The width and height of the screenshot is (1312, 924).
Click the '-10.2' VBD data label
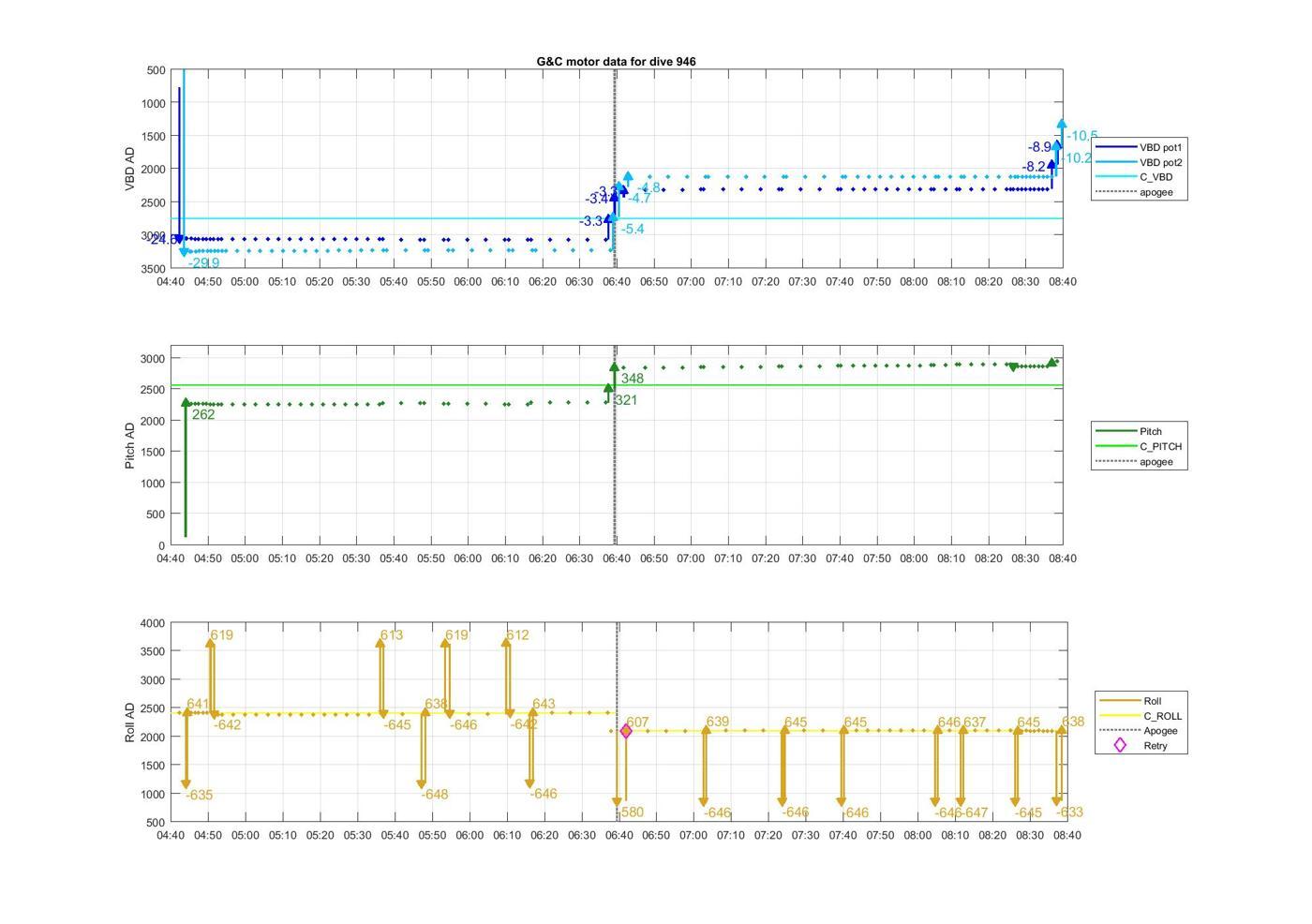click(1076, 158)
